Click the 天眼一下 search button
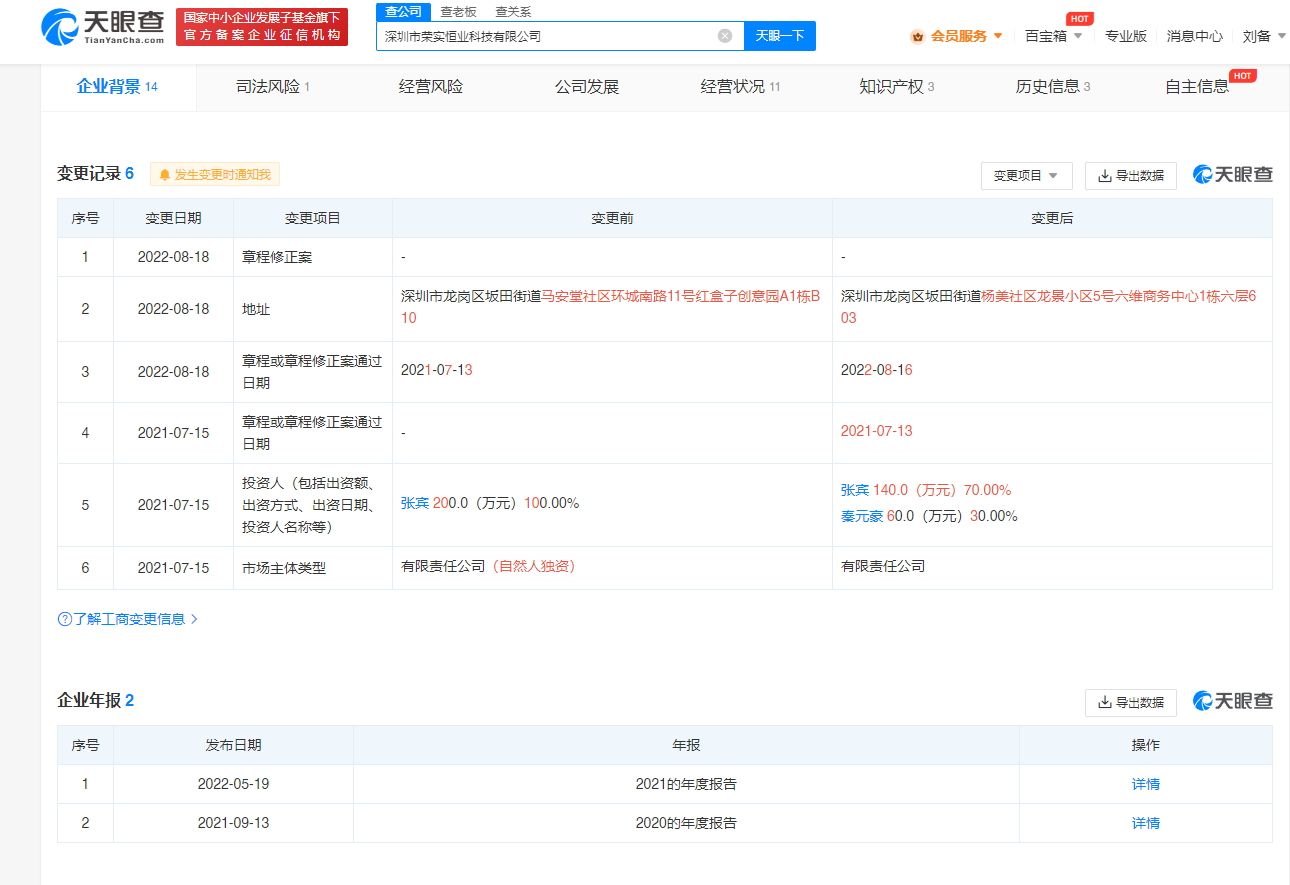Screen dimensions: 1290x885 [x=779, y=36]
